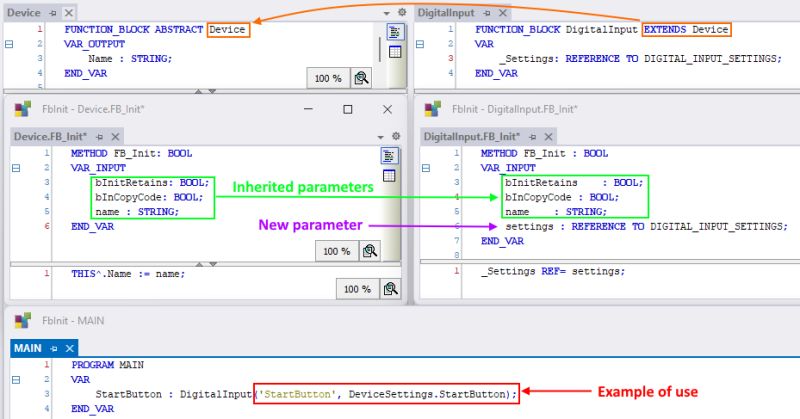Collapse VAR_INPUT block in DigitalInput.FB_Init
Viewport: 800px width, 419px height.
coord(426,168)
